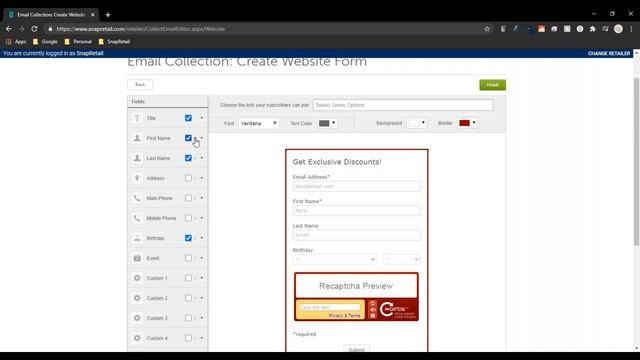Click the Privacy & Terms link

tap(344, 316)
